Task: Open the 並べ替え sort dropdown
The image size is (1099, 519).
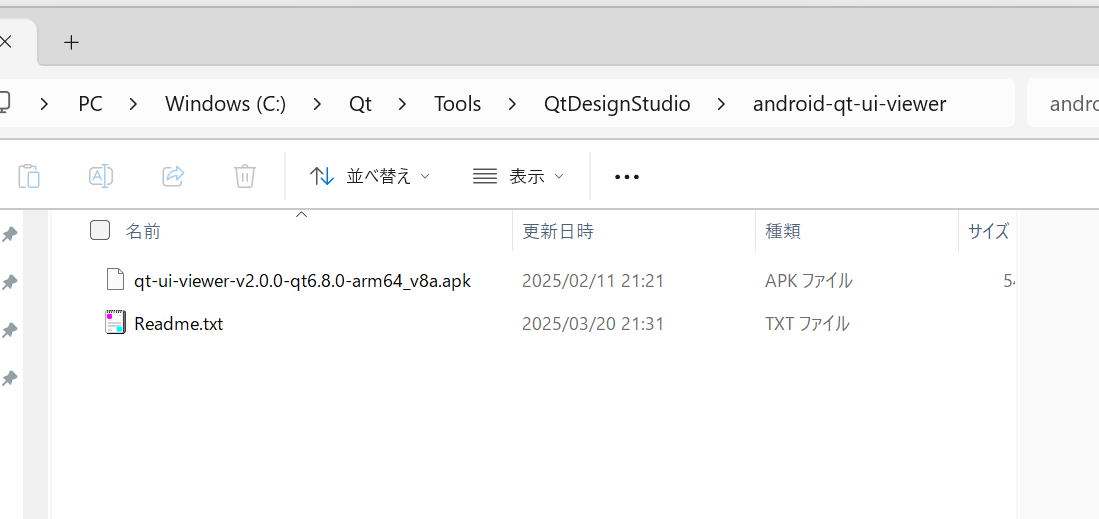Action: pos(369,176)
